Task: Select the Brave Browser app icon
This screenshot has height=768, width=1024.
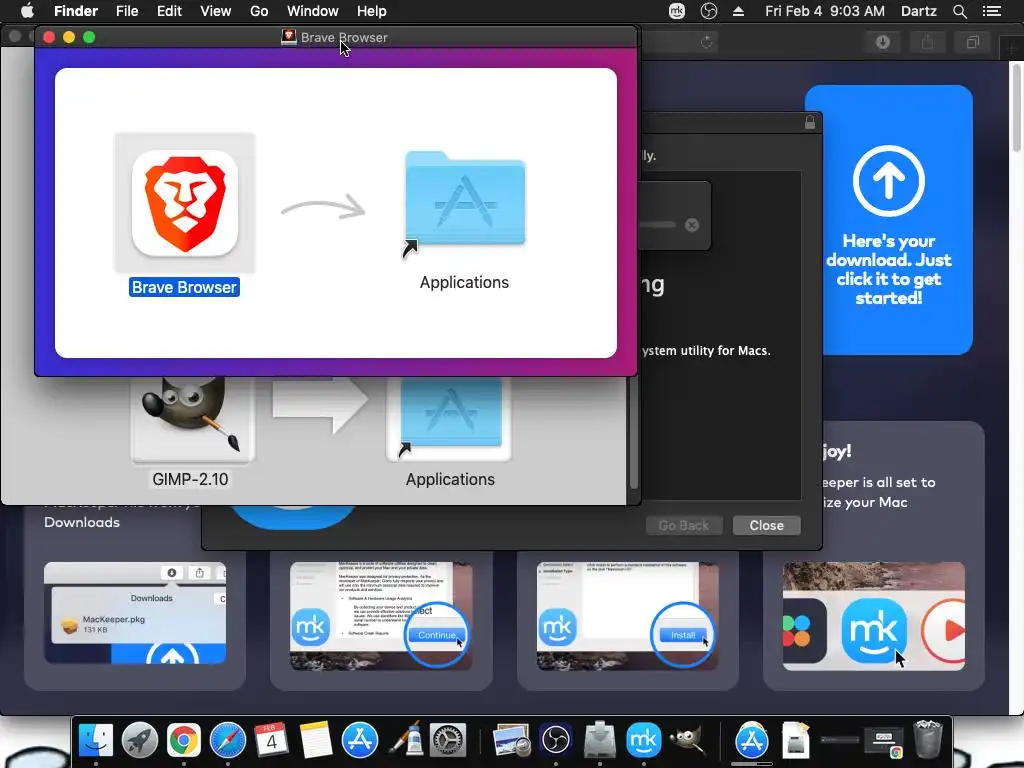Action: pyautogui.click(x=185, y=202)
